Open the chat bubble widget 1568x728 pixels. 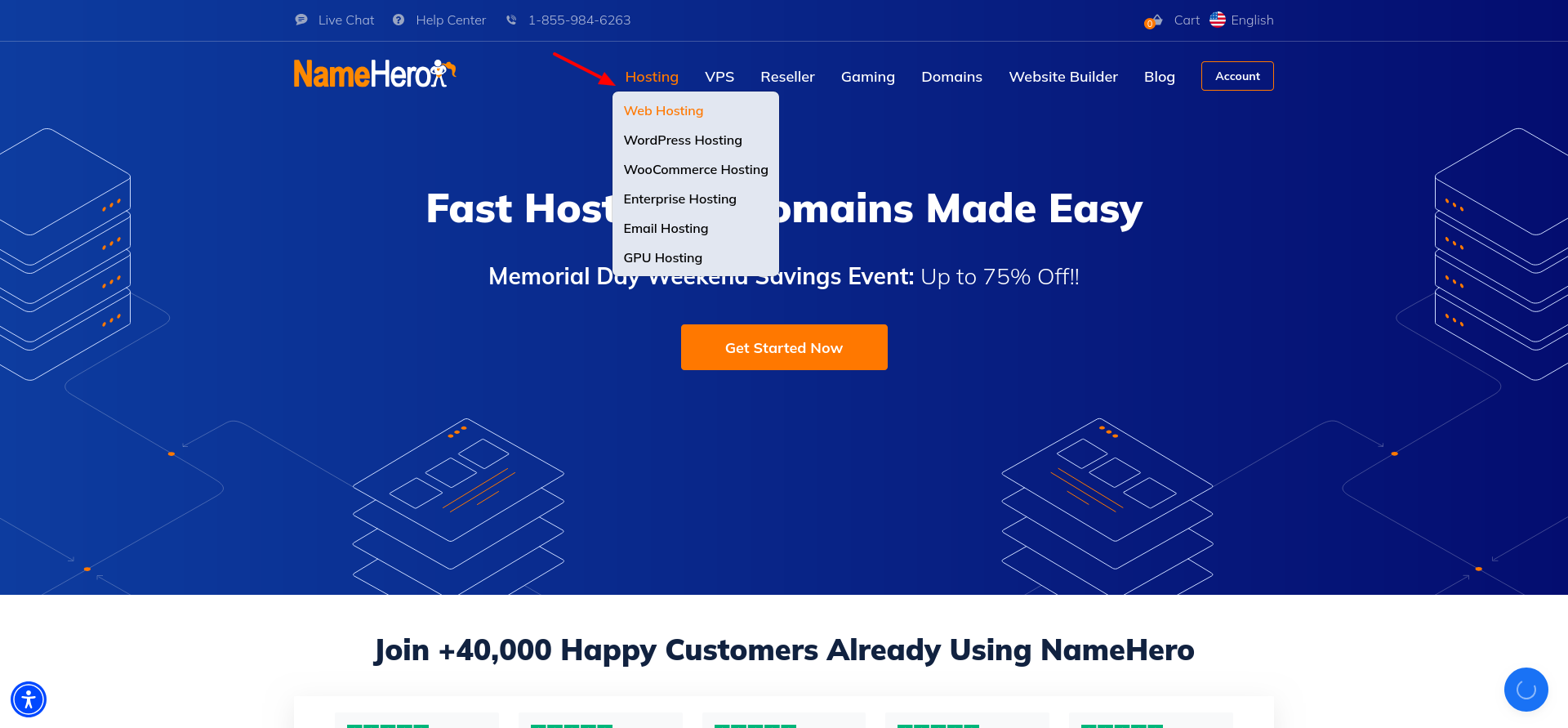(x=1526, y=690)
